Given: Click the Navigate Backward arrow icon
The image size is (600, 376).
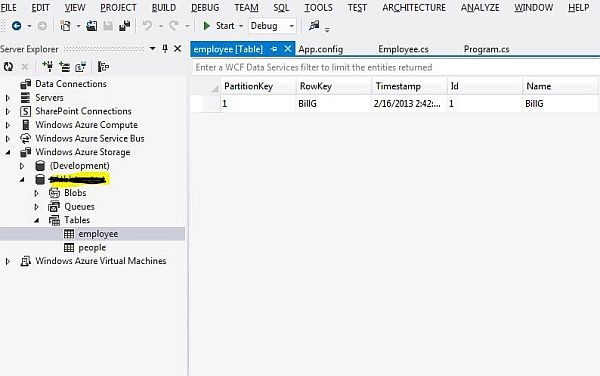Looking at the screenshot, I should click(x=16, y=26).
